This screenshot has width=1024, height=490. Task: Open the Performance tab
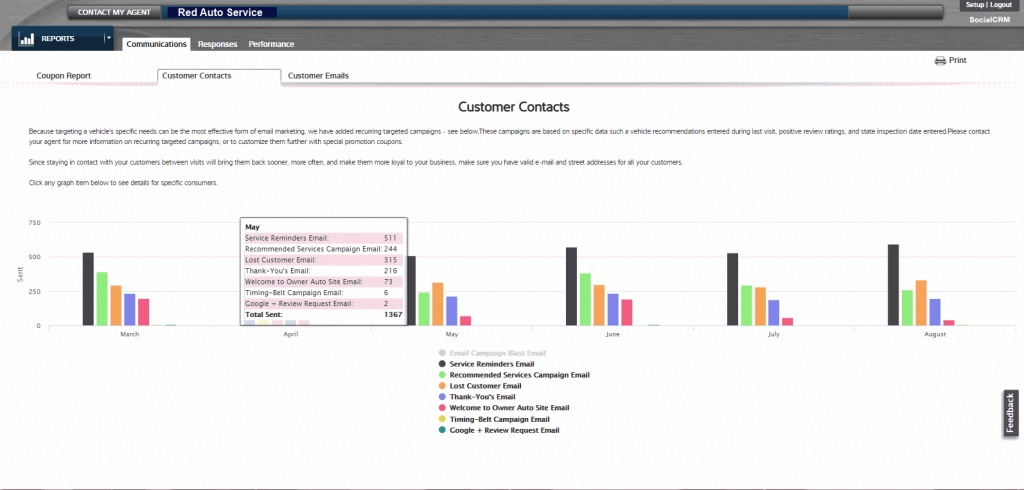(x=271, y=44)
